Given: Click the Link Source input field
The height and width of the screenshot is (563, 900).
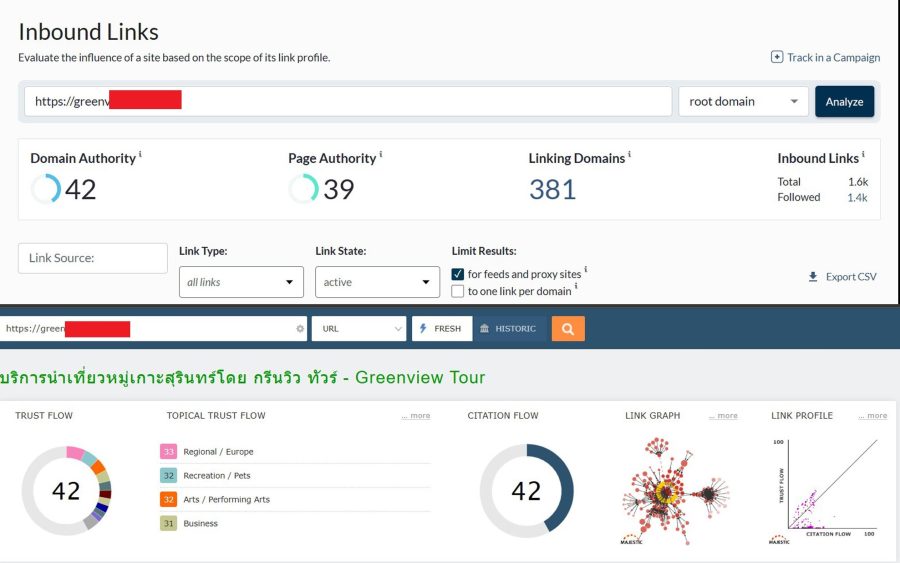Looking at the screenshot, I should [93, 258].
